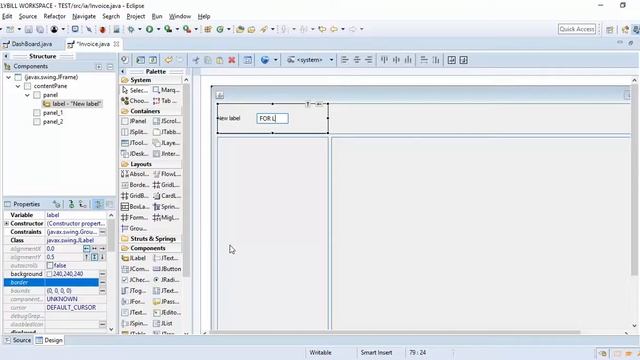Open the Constraints property editor button
Screen dimensions: 640x360
(x=102, y=232)
